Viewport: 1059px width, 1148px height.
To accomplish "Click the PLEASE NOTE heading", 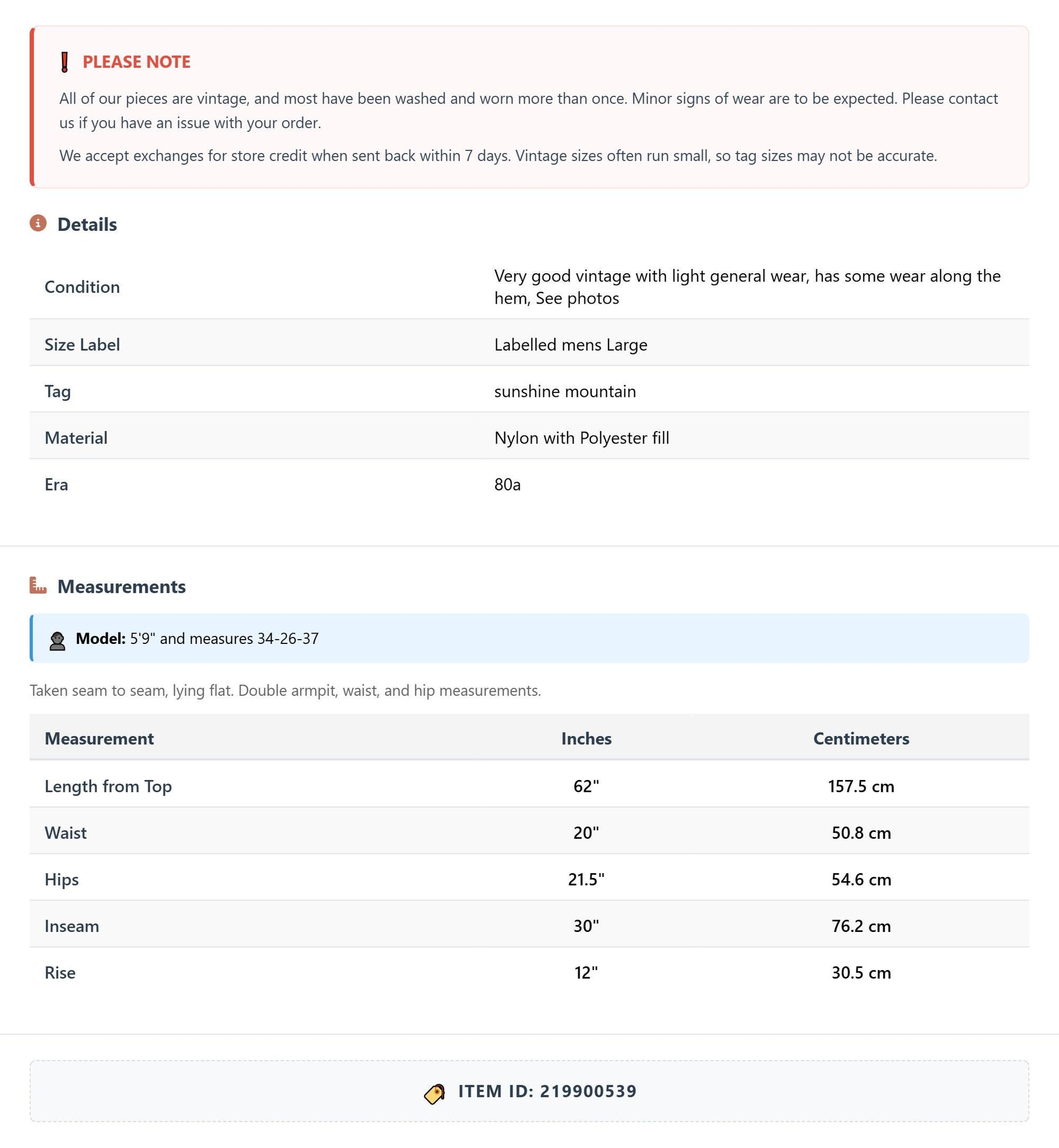I will (x=137, y=62).
